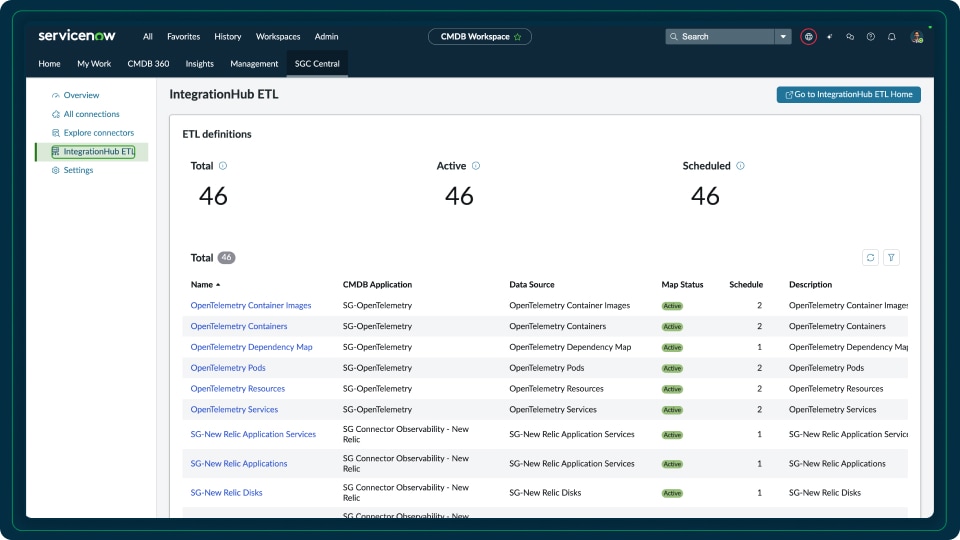
Task: Open SG-New Relic Disks link
Action: (x=226, y=493)
